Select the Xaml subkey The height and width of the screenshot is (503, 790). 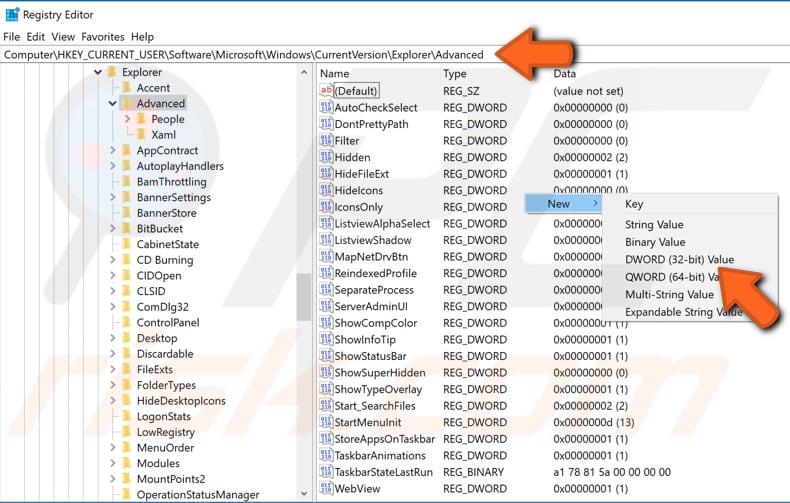point(164,135)
